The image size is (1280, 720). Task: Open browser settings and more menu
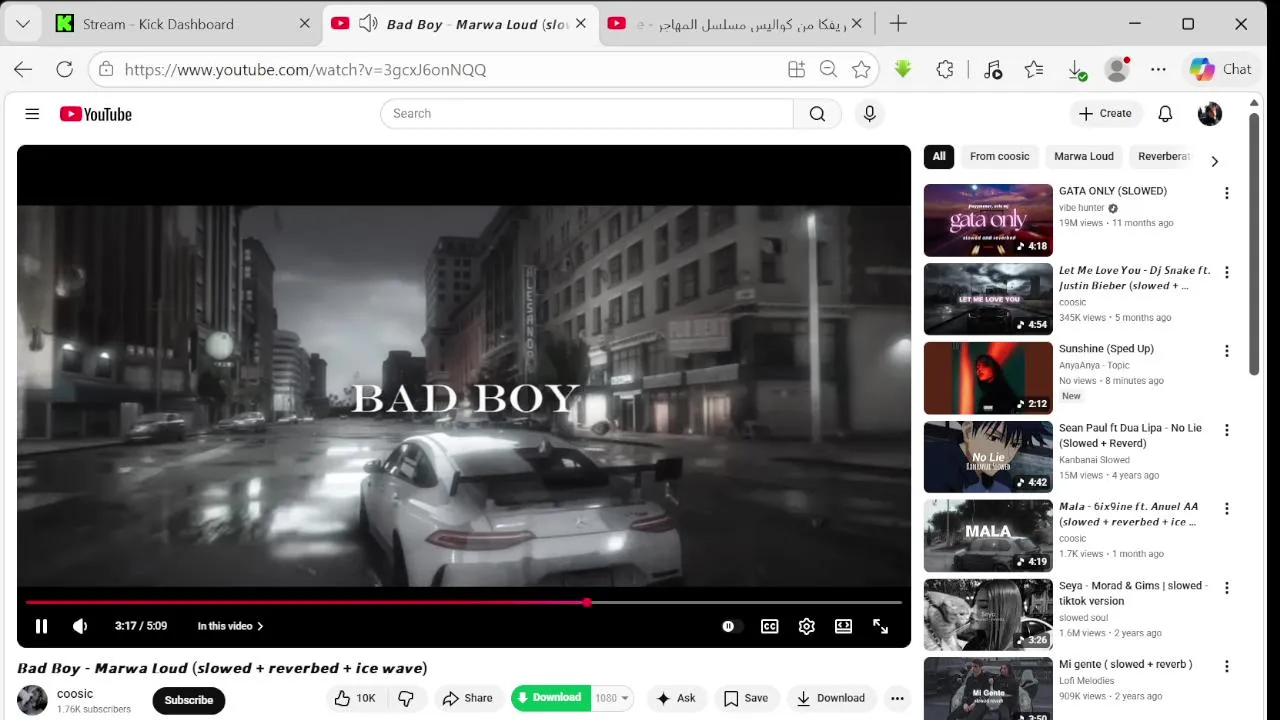pos(1158,69)
